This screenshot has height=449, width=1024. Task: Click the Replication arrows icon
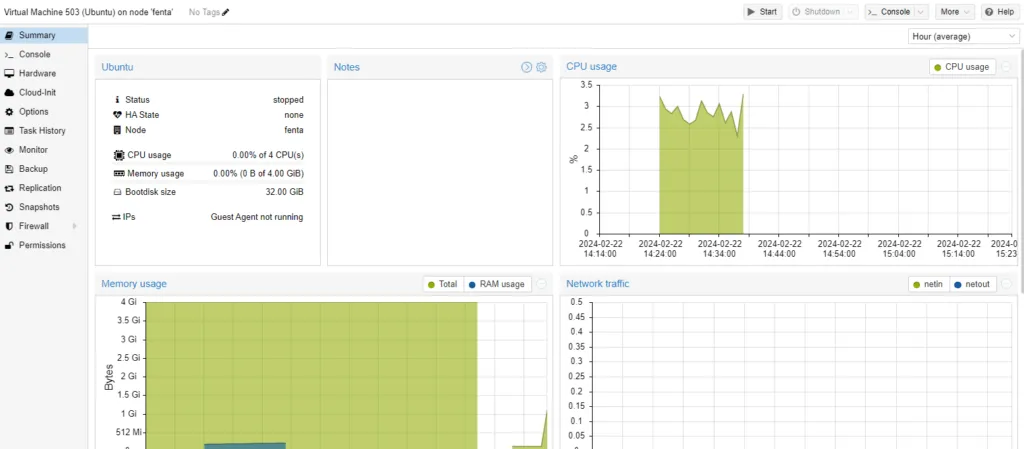9,188
